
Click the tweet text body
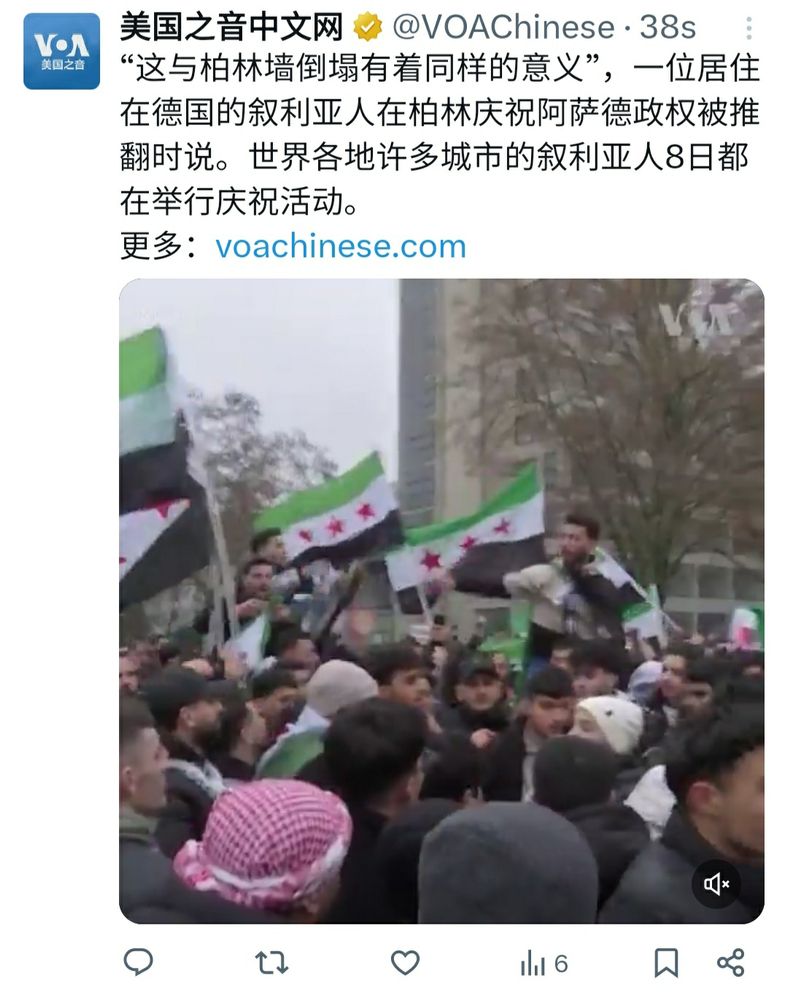click(x=440, y=135)
